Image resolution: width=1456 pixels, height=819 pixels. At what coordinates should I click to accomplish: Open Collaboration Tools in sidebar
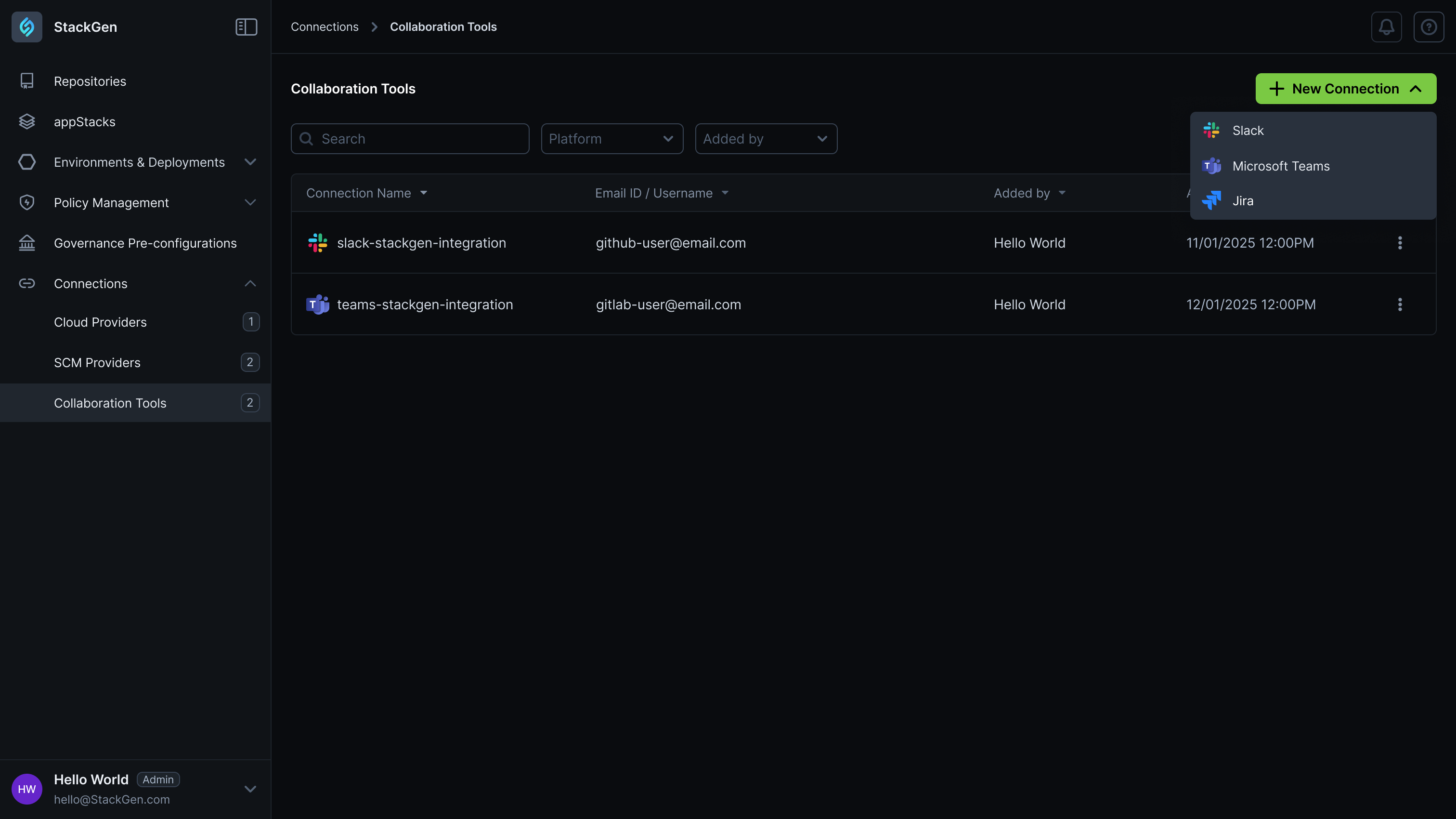(x=136, y=403)
